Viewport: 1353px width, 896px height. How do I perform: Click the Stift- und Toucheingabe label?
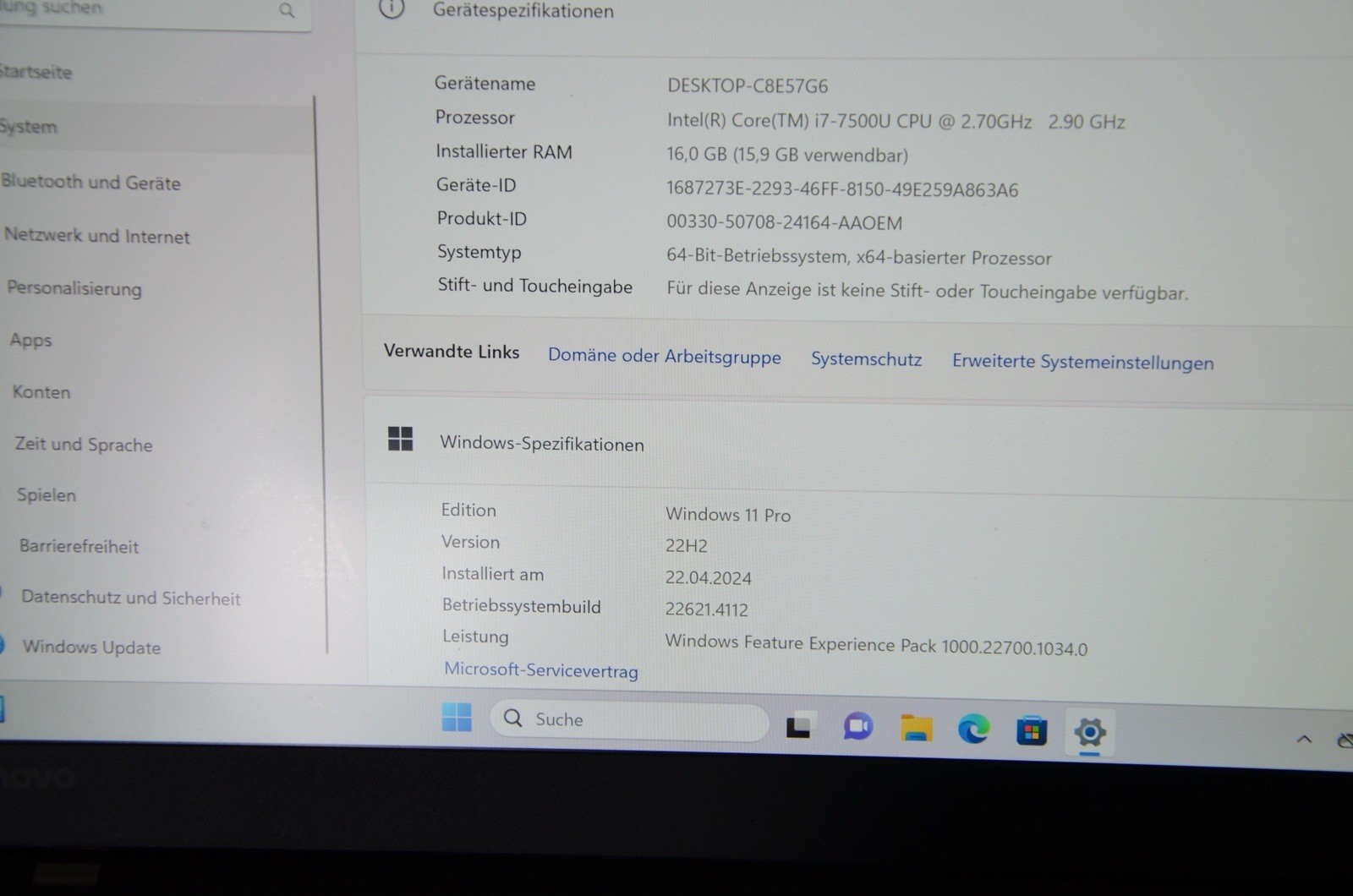[534, 286]
